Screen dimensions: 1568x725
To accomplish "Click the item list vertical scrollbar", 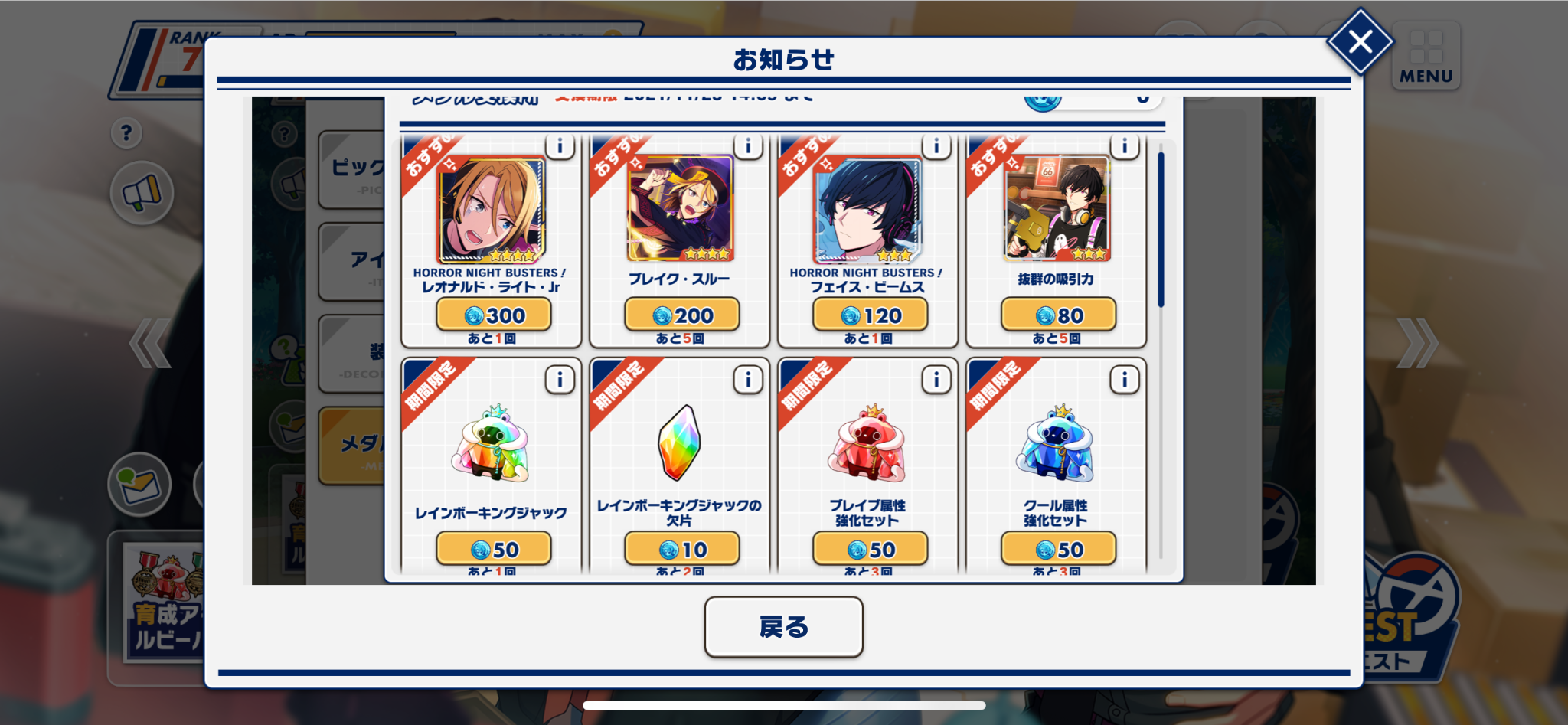I will click(1161, 230).
